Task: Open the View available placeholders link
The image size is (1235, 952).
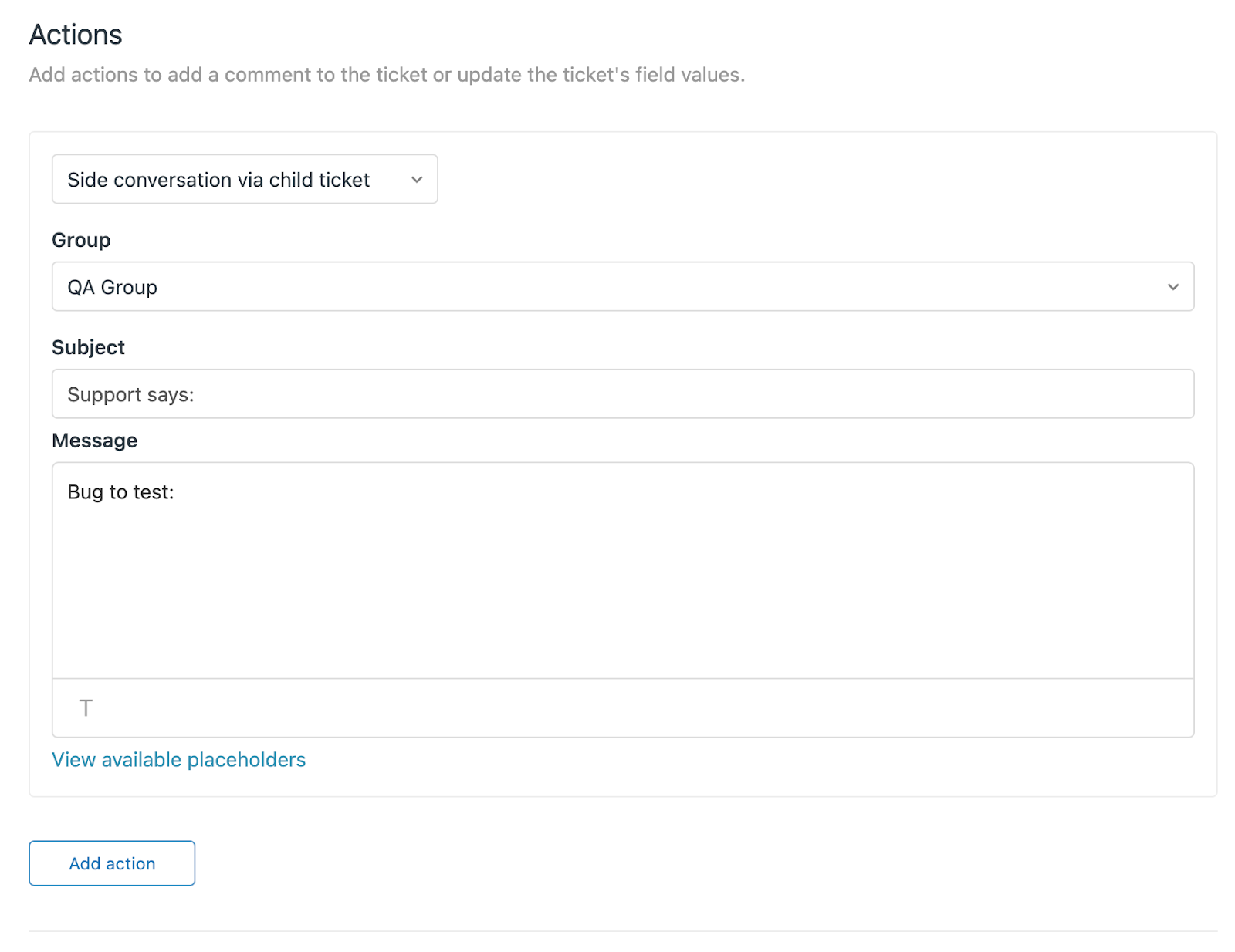Action: [178, 760]
